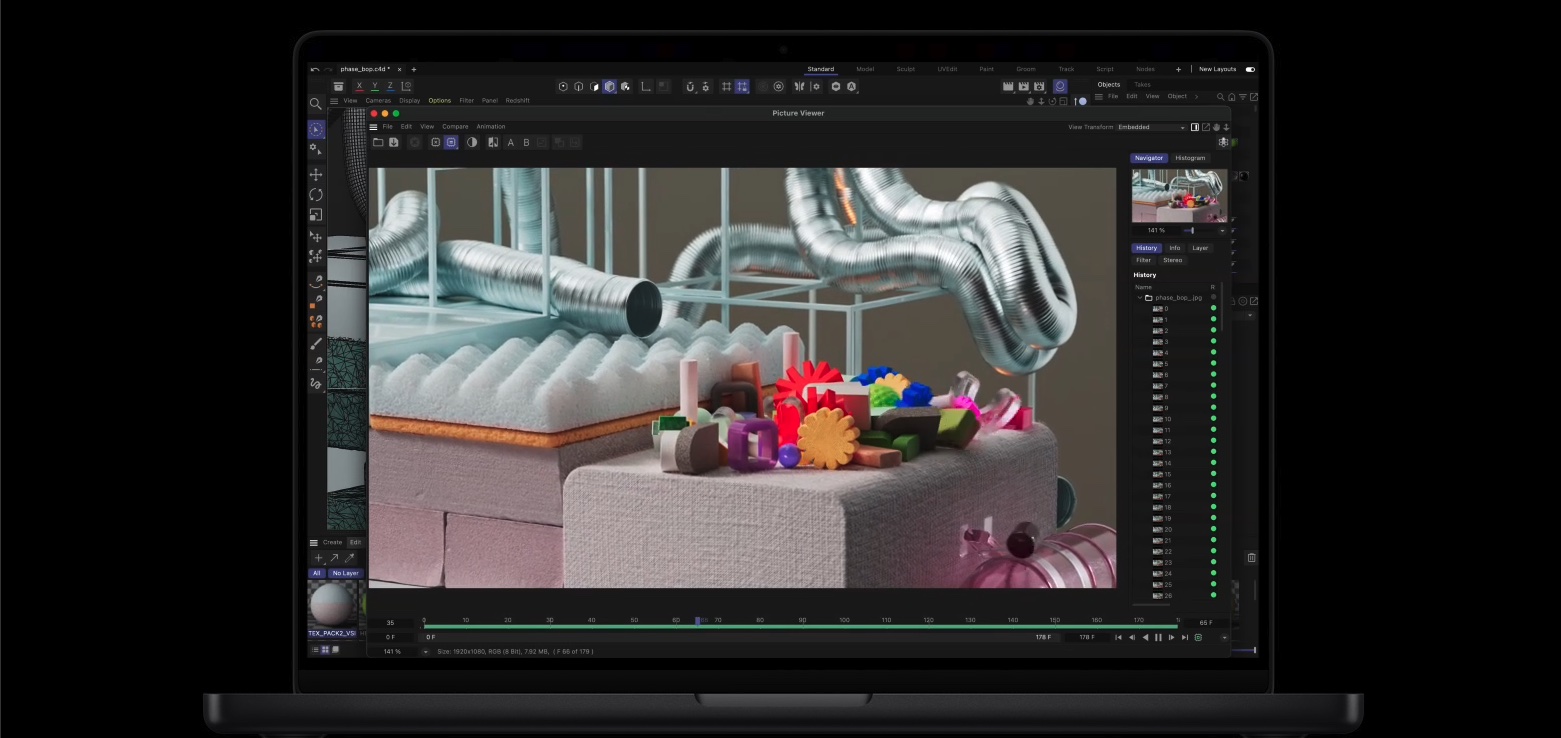Switch to the Histogram tab
The width and height of the screenshot is (1561, 738).
(1190, 158)
